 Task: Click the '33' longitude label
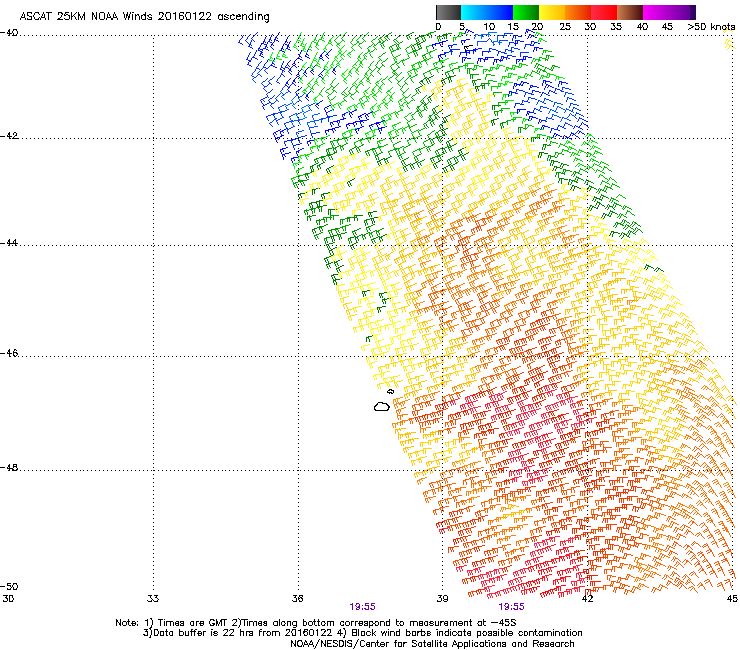point(153,599)
